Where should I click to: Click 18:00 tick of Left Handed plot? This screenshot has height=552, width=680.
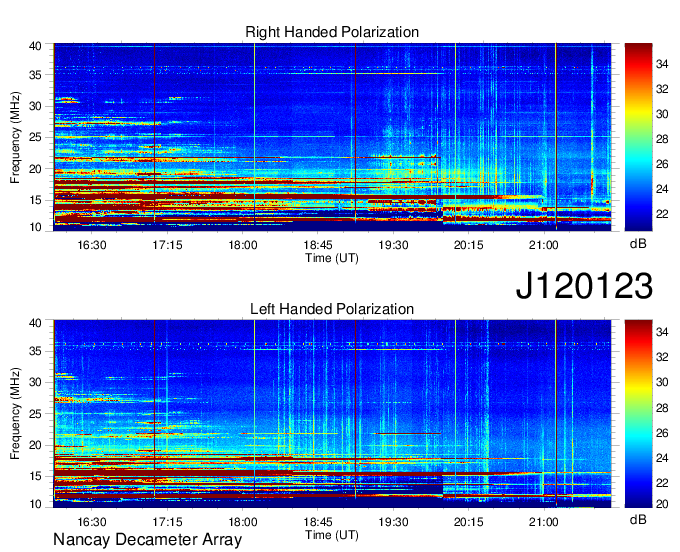[x=243, y=522]
